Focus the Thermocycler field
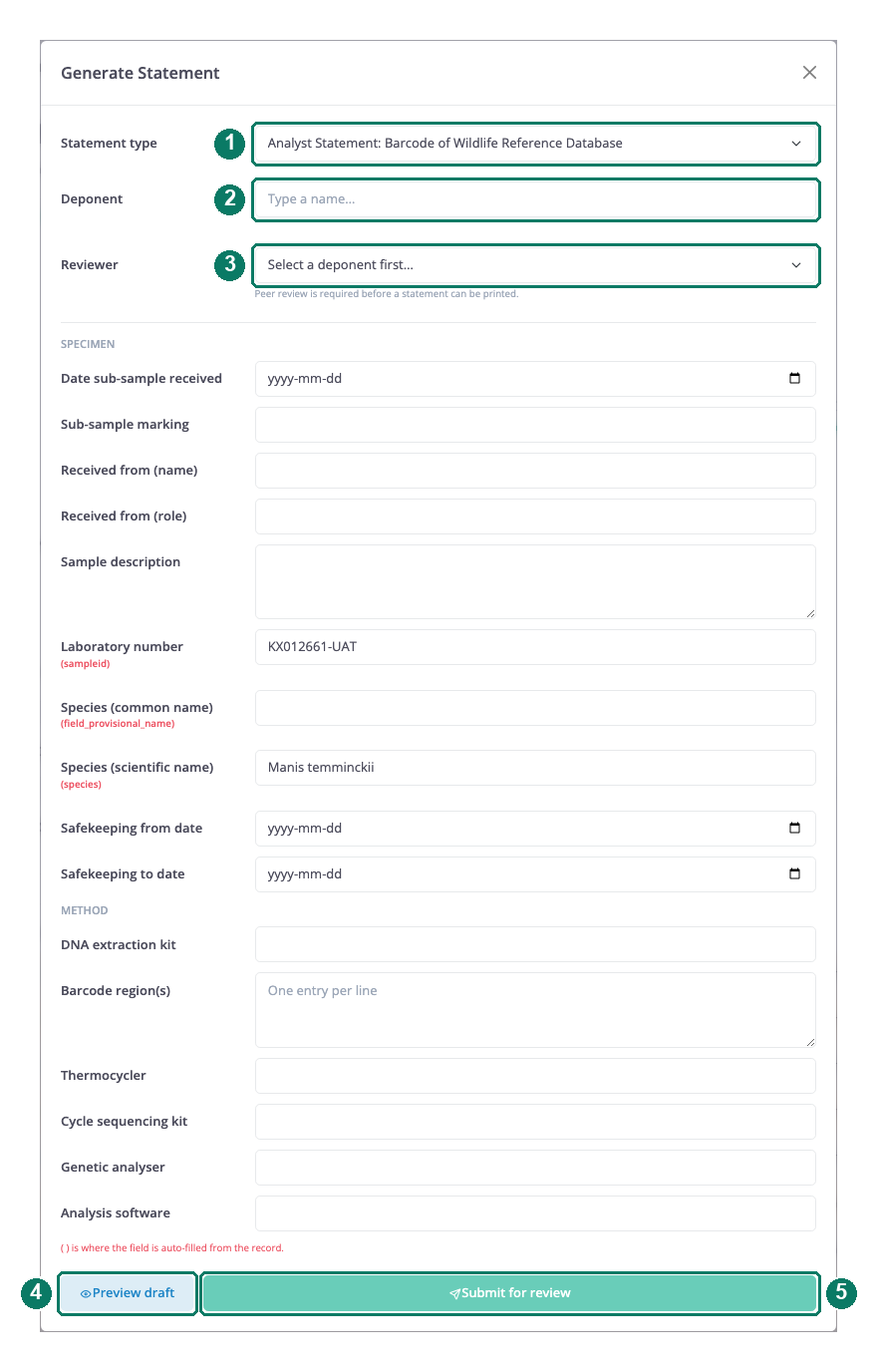 535,1076
